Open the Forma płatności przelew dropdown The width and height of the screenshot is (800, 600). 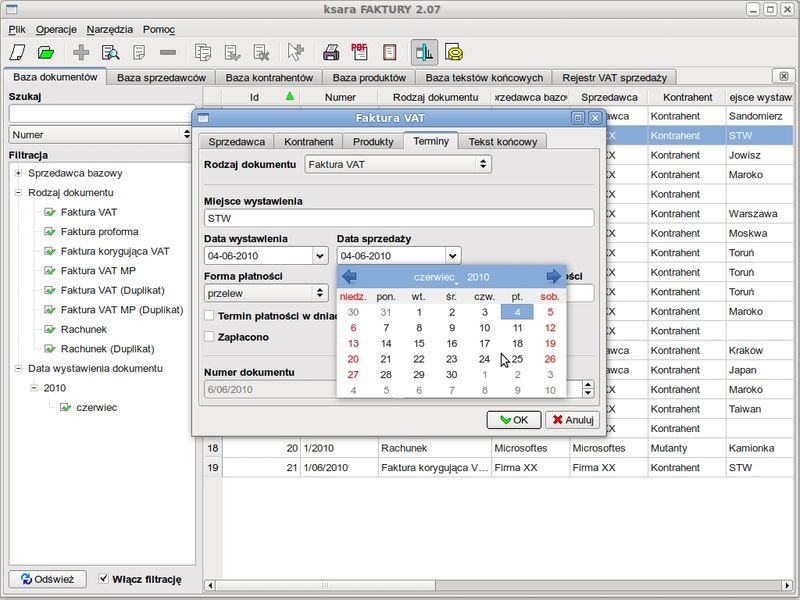266,294
